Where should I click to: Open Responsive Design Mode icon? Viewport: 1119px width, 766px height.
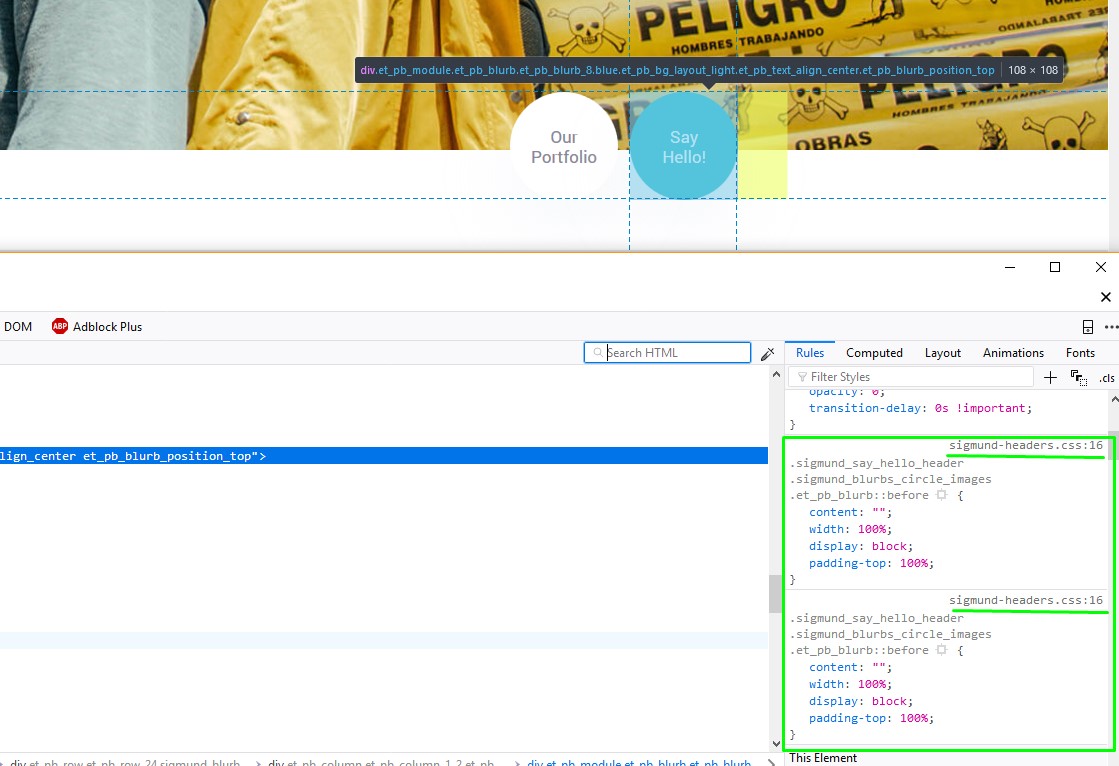(1087, 327)
